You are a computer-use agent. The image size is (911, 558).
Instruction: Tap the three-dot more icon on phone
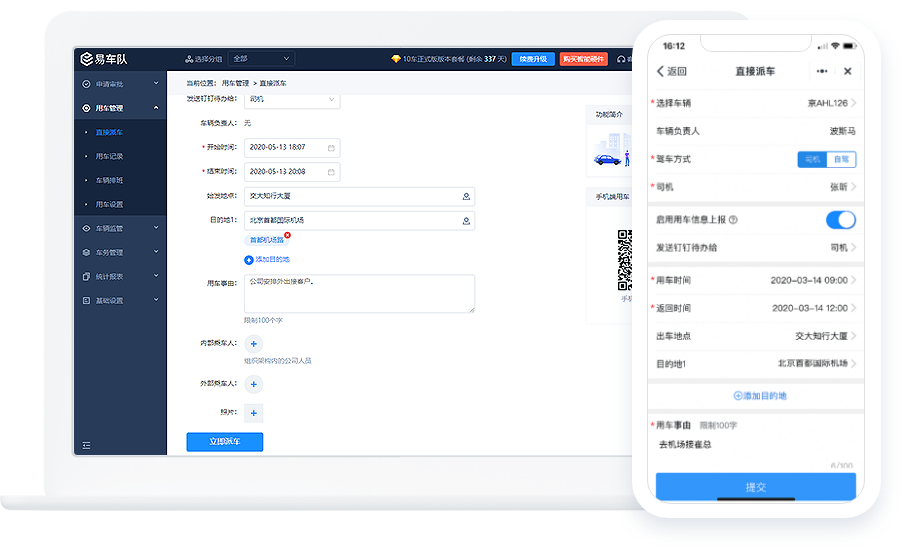(x=822, y=71)
